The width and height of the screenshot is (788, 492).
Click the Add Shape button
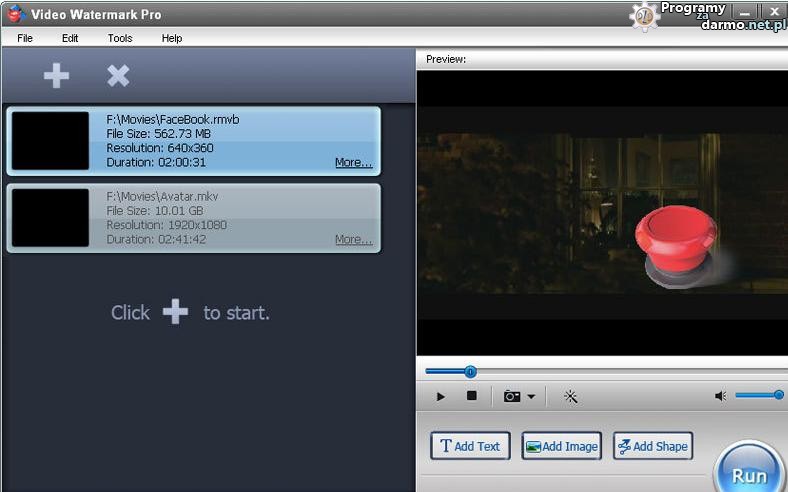click(x=652, y=446)
